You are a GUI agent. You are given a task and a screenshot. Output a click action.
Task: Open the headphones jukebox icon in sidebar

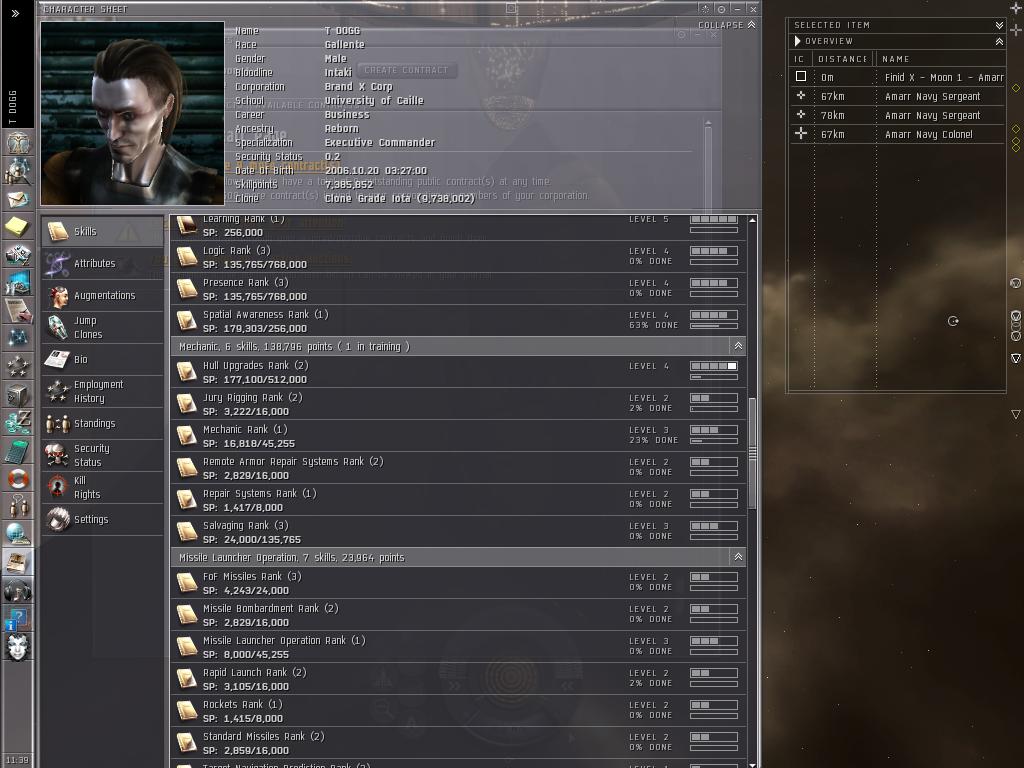point(18,591)
